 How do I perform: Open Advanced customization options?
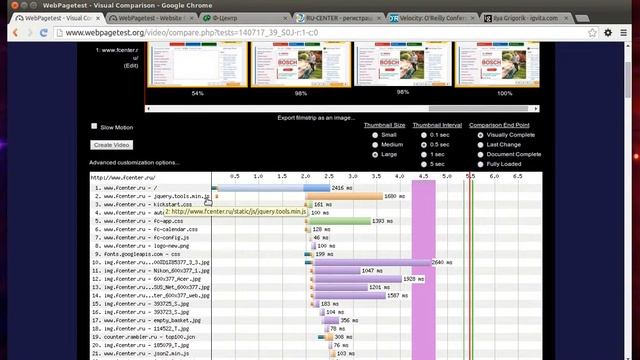[134, 162]
